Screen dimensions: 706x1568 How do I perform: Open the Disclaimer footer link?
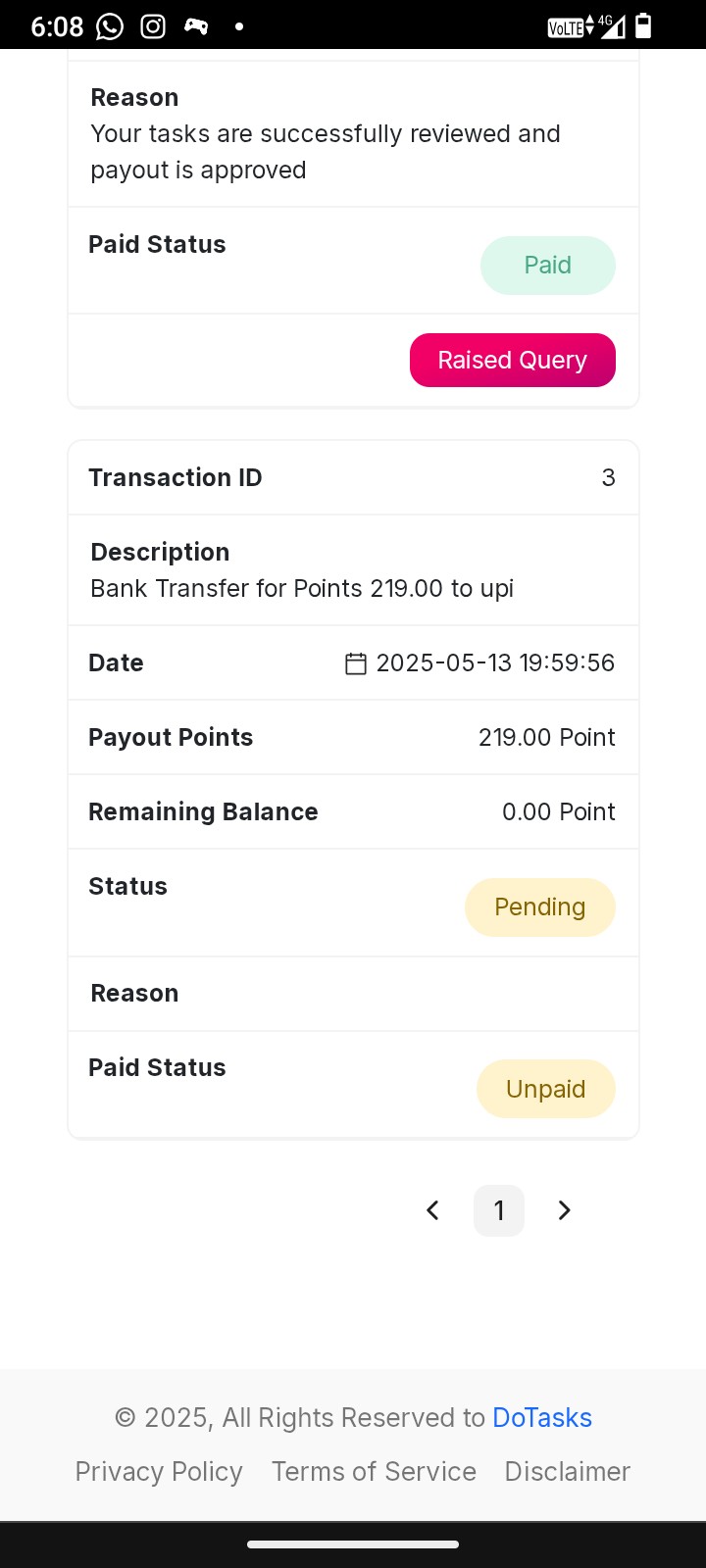click(x=568, y=1472)
